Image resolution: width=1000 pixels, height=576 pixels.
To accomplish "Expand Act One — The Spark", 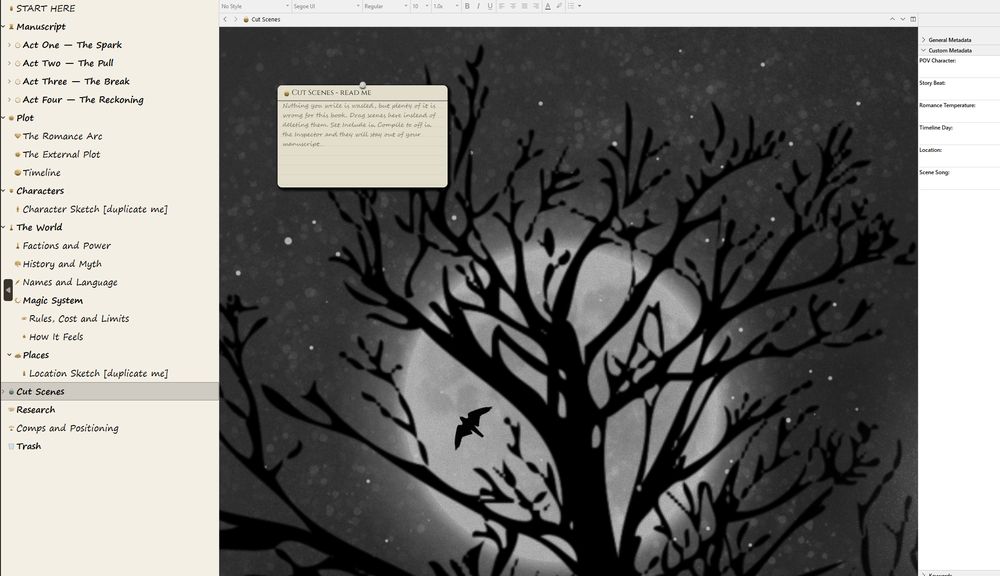I will coord(9,45).
